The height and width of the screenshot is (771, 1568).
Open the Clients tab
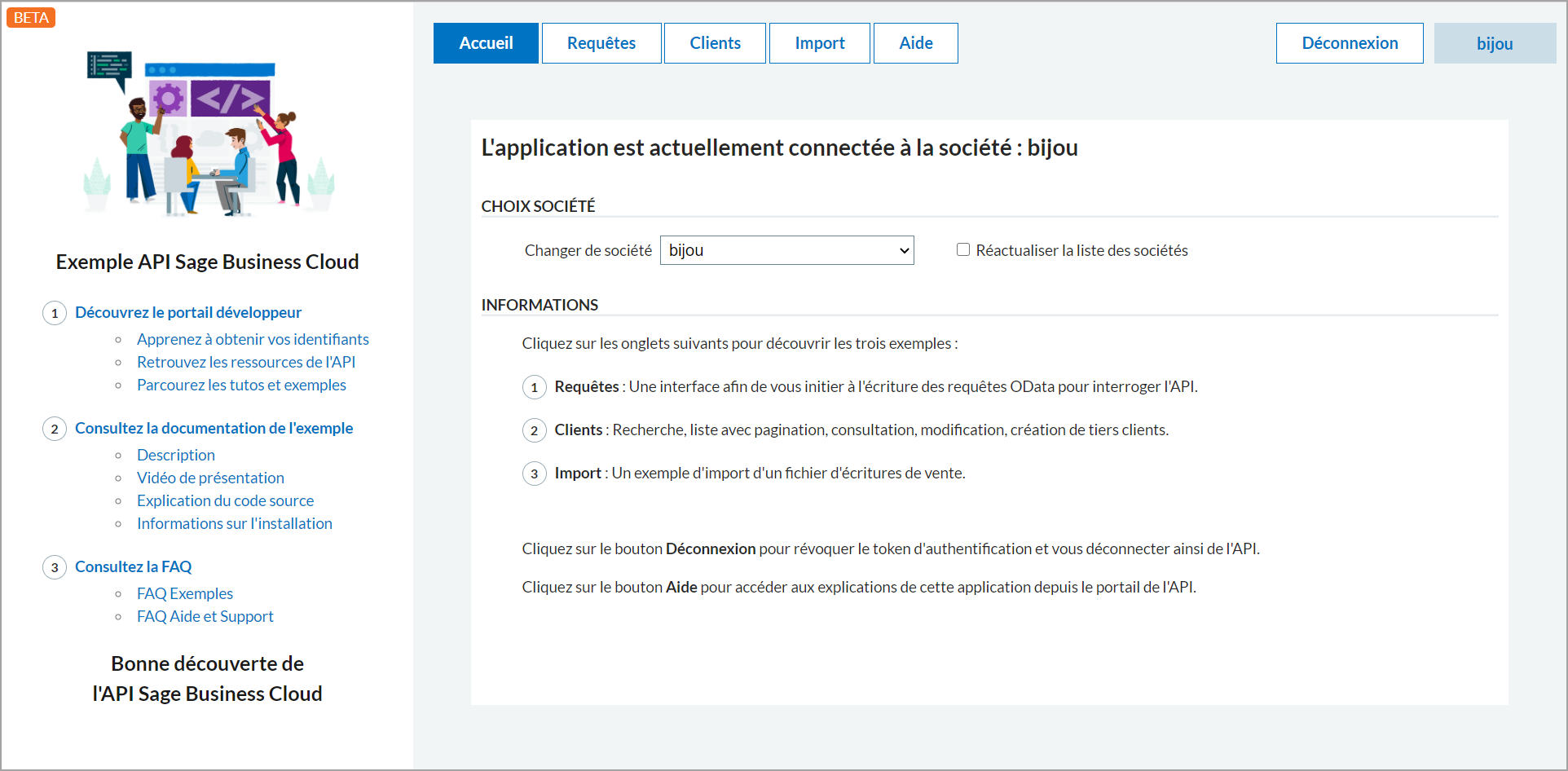pyautogui.click(x=715, y=43)
